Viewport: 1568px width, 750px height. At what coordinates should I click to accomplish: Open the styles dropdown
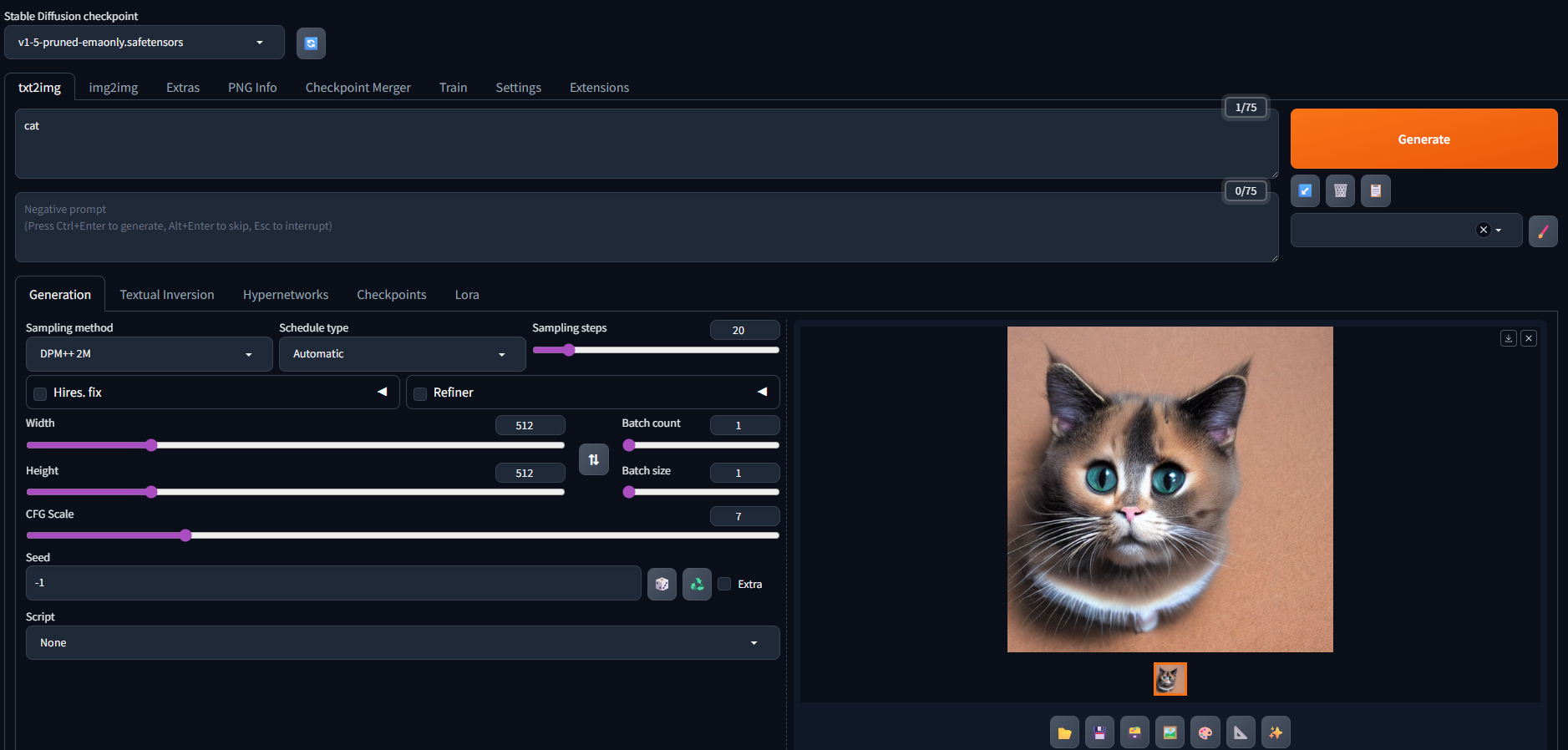1407,231
